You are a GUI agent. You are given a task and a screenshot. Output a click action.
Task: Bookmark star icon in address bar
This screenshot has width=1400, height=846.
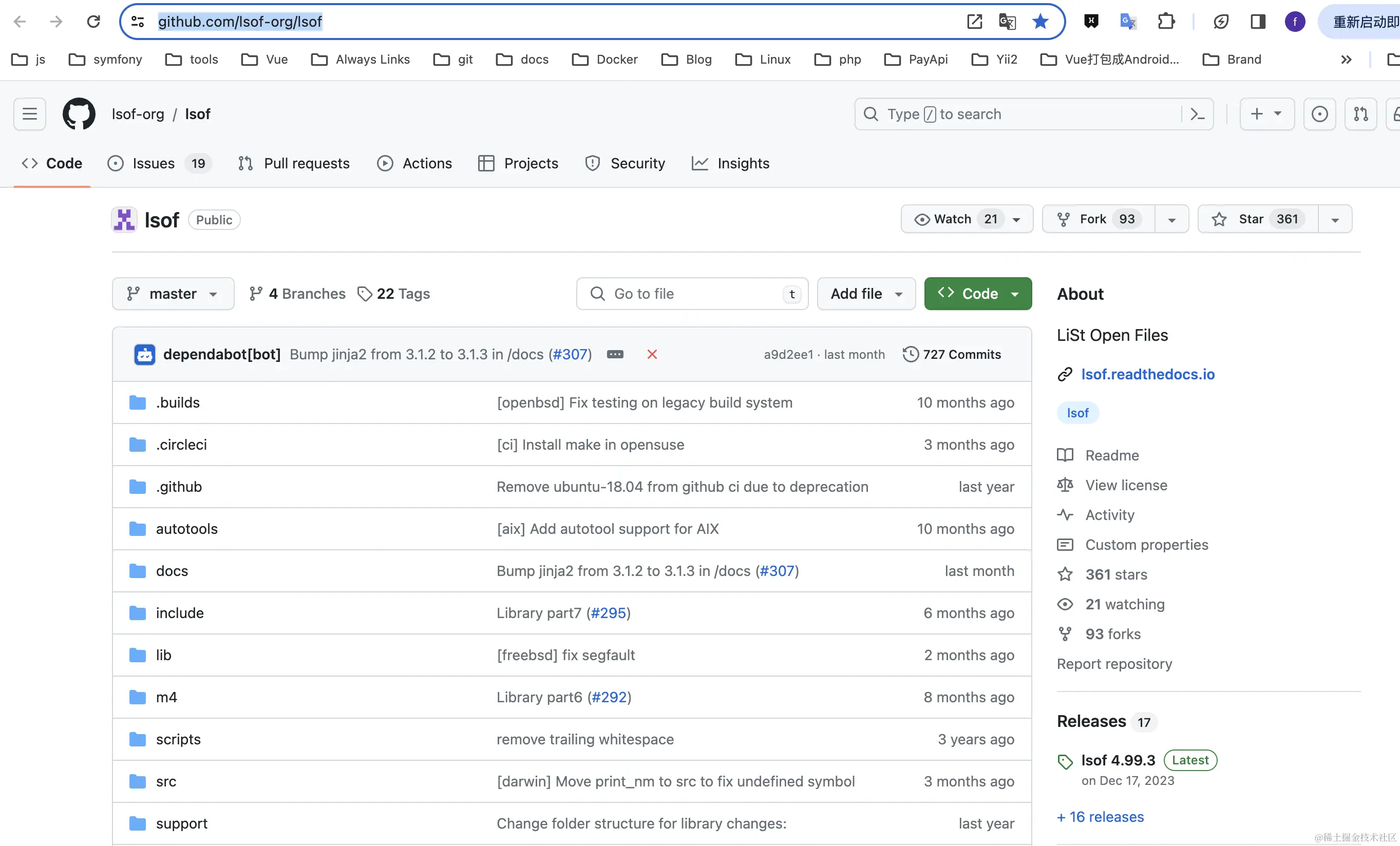[x=1040, y=22]
